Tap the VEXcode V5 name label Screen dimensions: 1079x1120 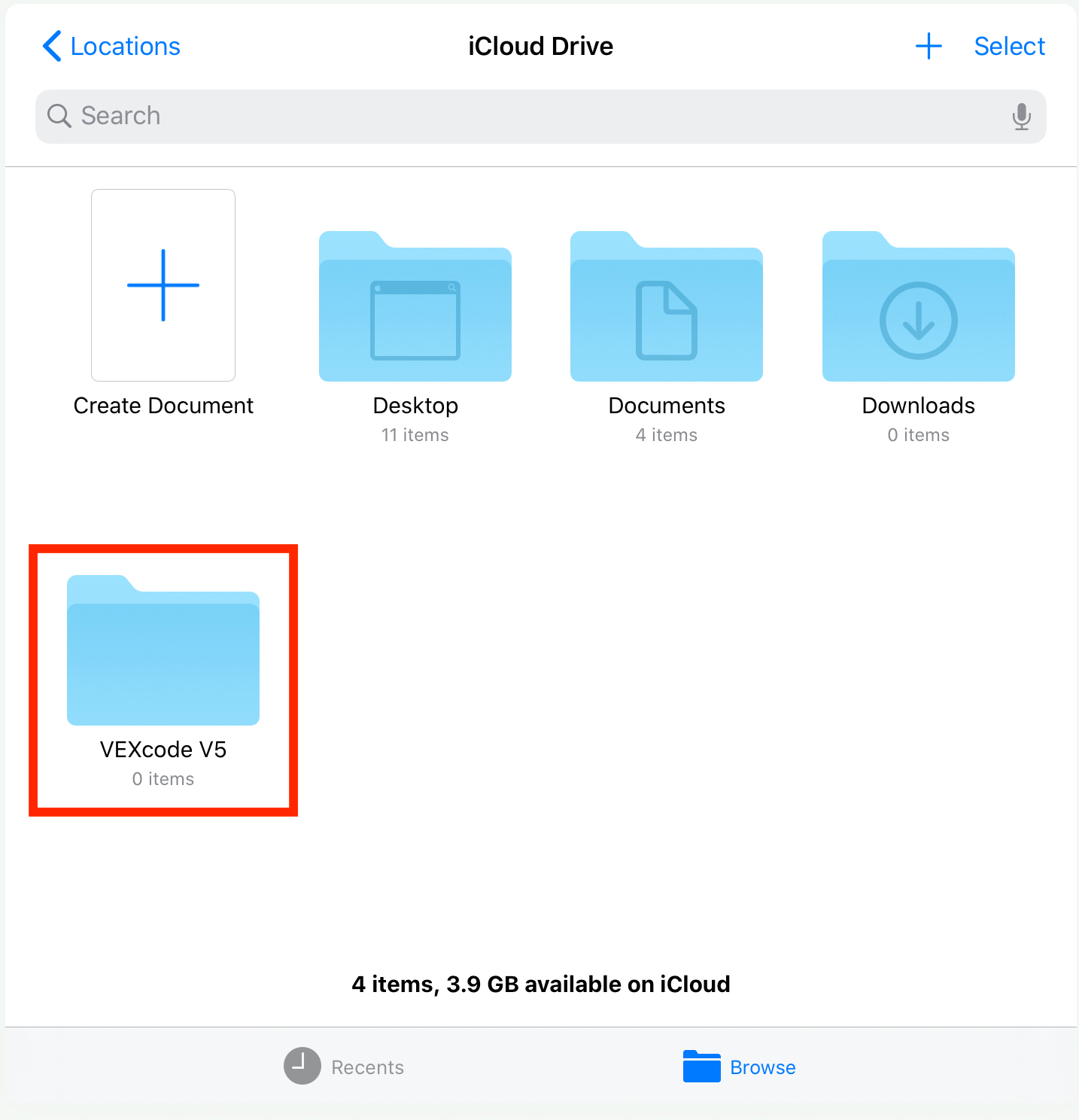point(163,750)
